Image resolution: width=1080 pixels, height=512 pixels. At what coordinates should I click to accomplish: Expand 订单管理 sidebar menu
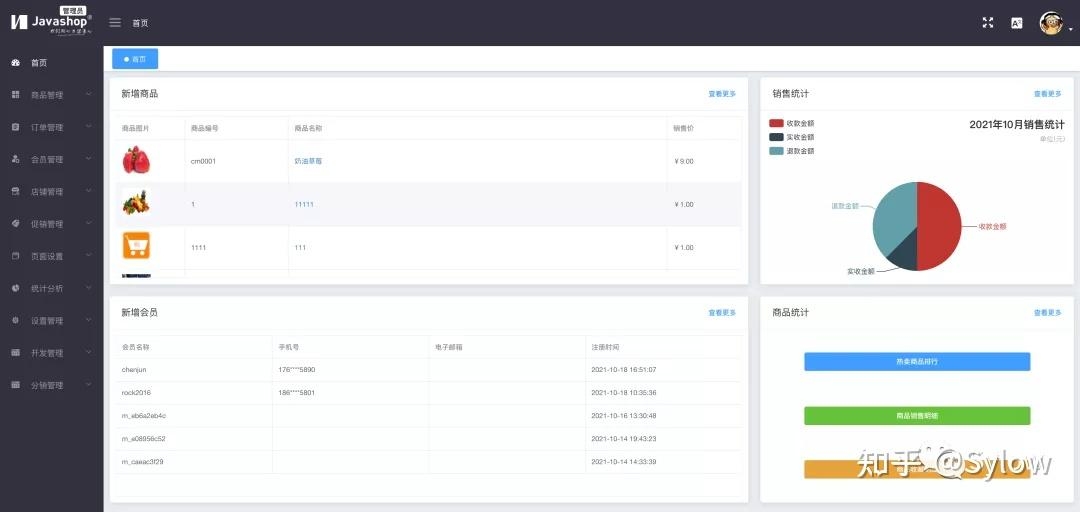pos(47,127)
